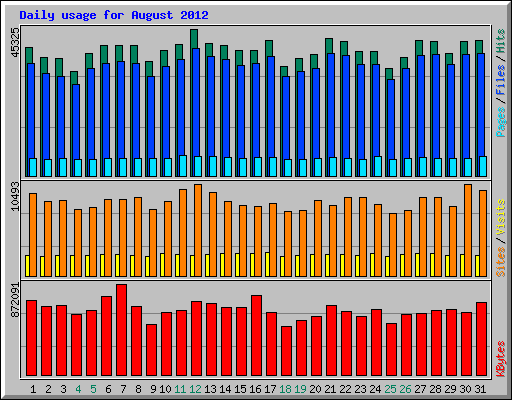Click the green weekend day 12 label
Screen dimensions: 512x400
coord(195,389)
